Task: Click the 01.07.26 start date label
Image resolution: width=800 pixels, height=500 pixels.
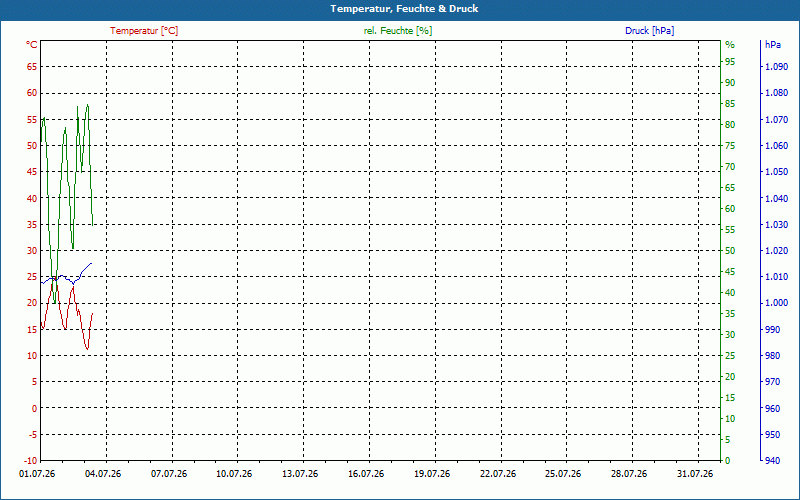Action: [37, 474]
